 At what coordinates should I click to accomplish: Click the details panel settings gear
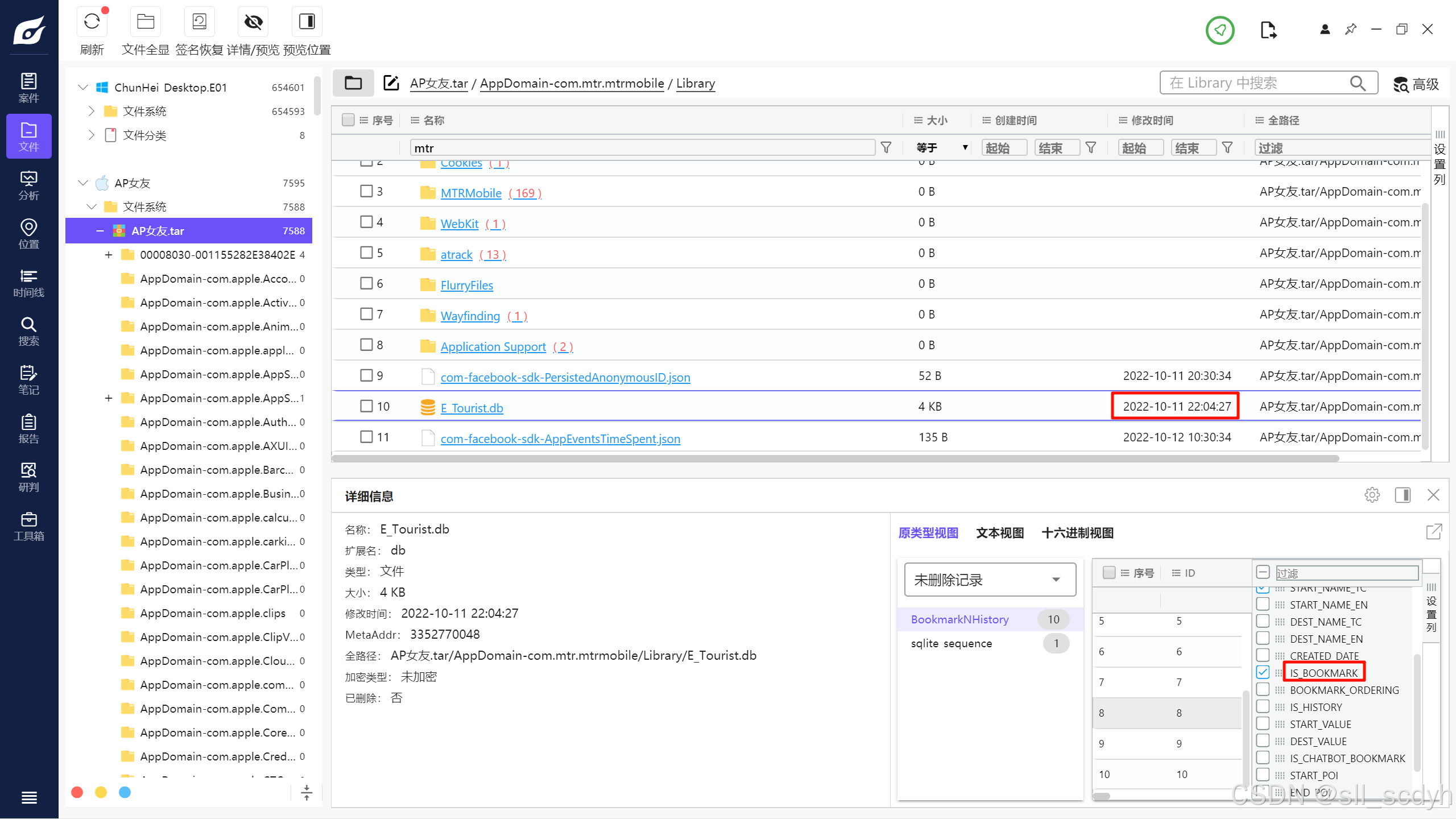pos(1372,495)
